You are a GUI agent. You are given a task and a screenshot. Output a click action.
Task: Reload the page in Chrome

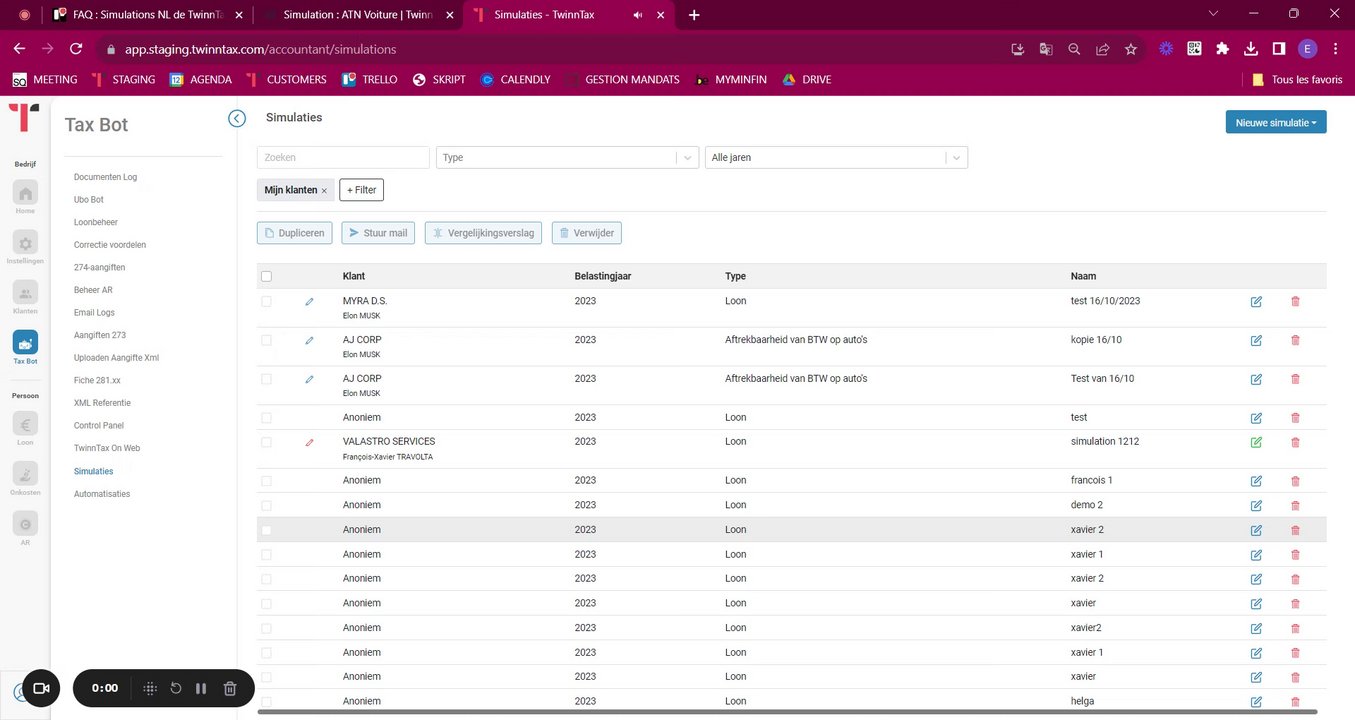pos(76,49)
